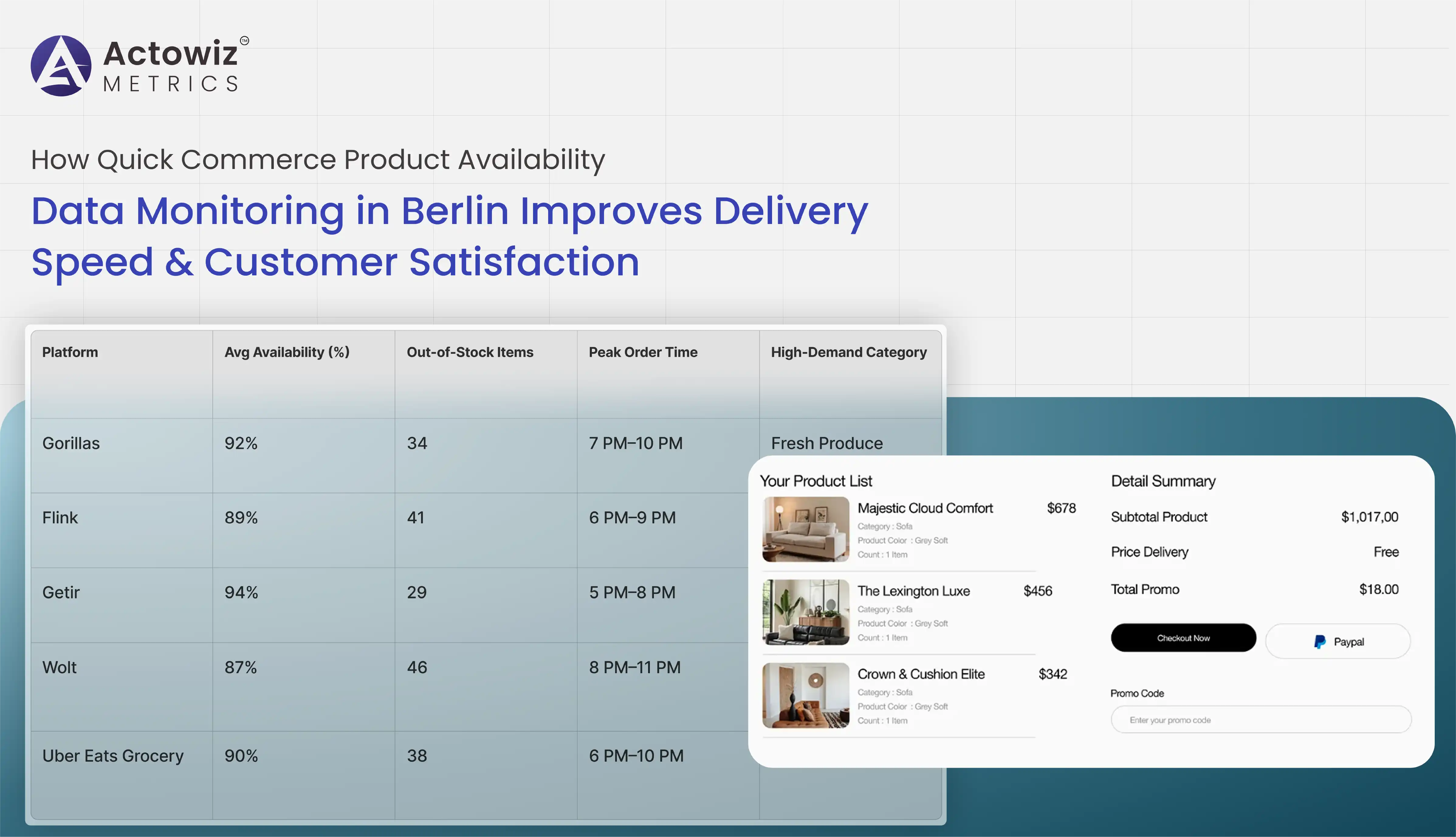Screen dimensions: 1456x837
Task: Select The Lexington Luxe product title
Action: [913, 591]
